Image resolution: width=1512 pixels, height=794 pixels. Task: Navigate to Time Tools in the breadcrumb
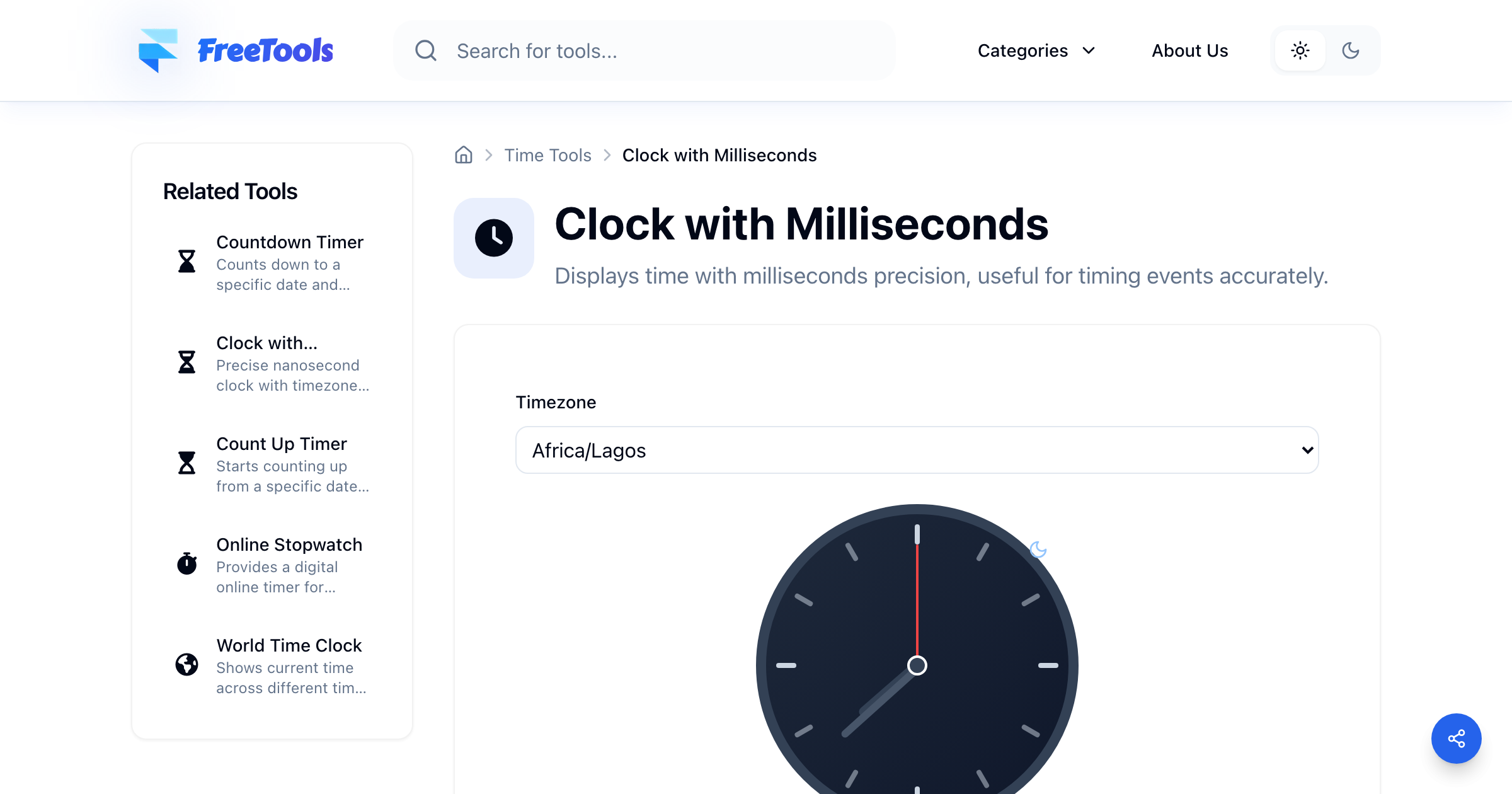(547, 155)
